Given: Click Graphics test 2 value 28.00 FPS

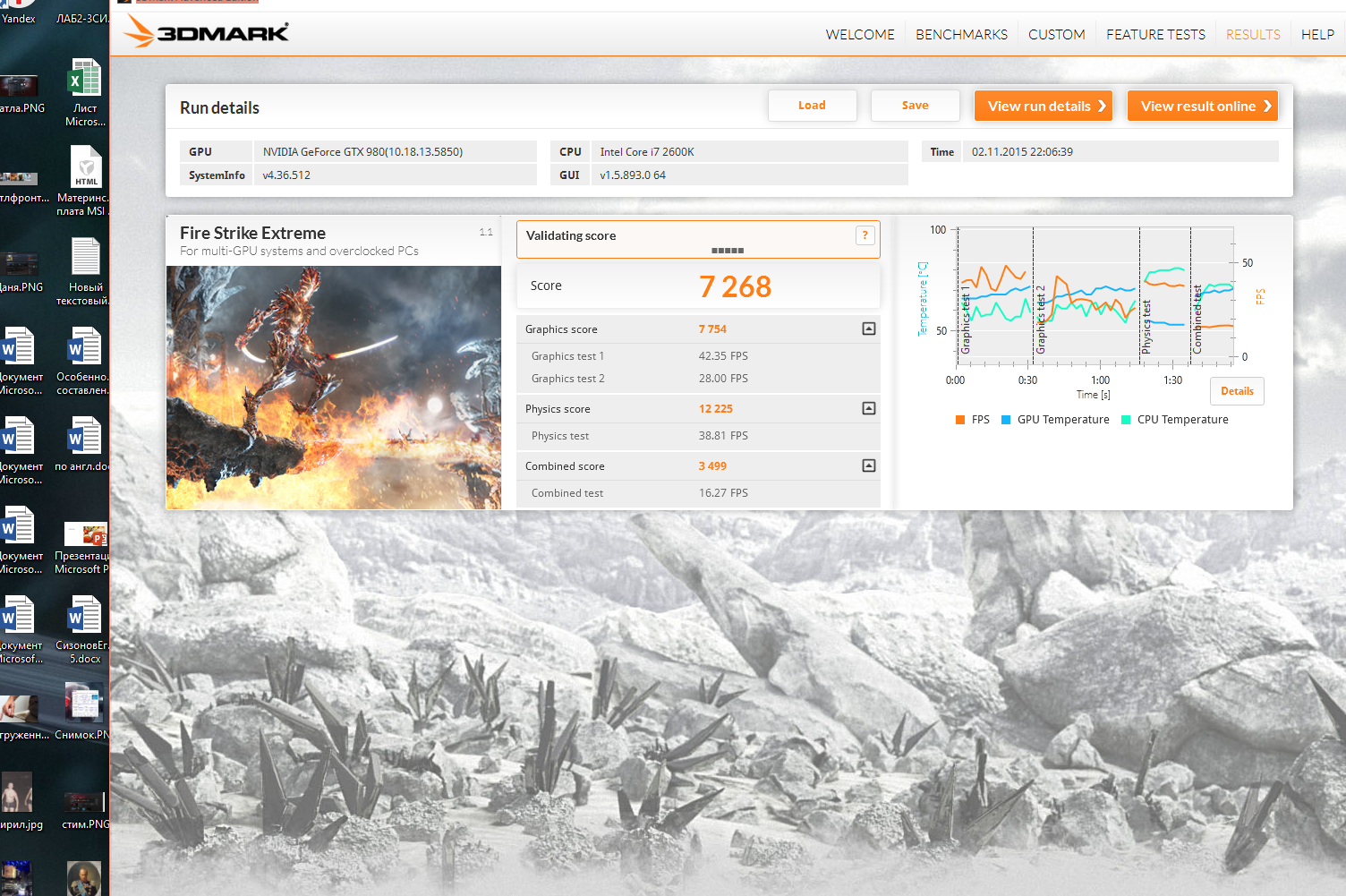Looking at the screenshot, I should click(723, 379).
